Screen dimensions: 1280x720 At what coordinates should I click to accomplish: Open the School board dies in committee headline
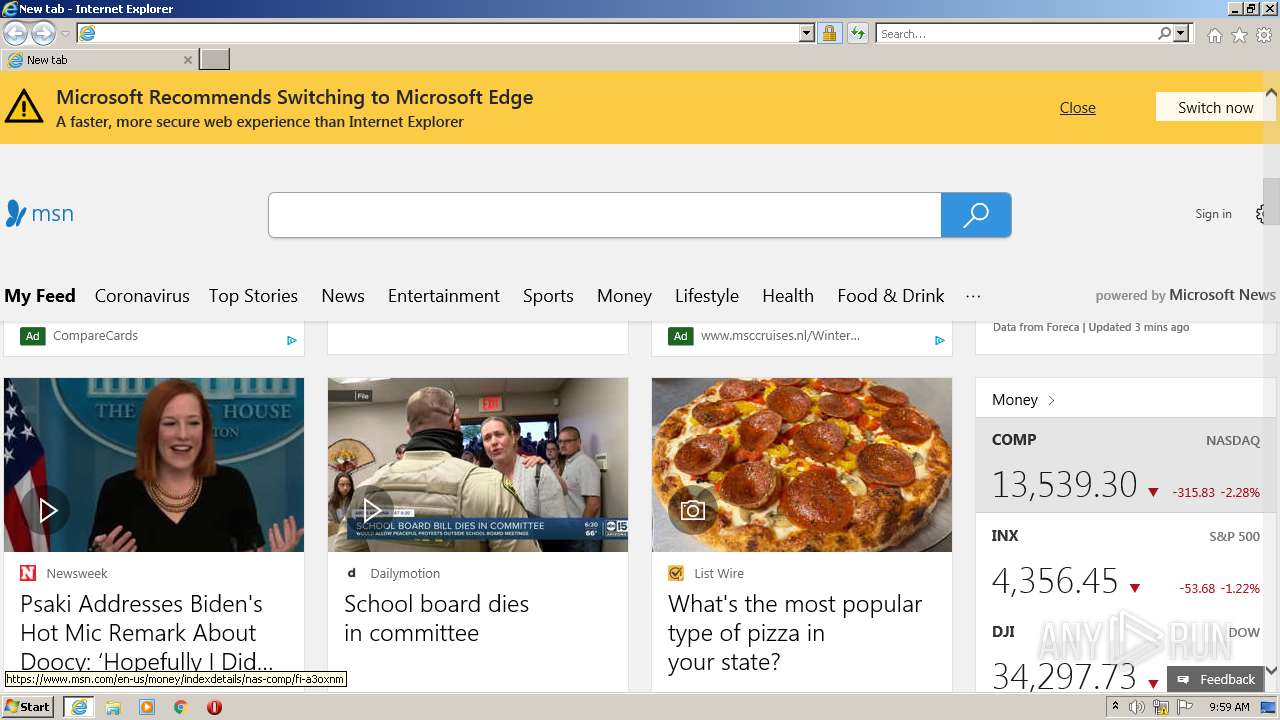click(x=437, y=618)
